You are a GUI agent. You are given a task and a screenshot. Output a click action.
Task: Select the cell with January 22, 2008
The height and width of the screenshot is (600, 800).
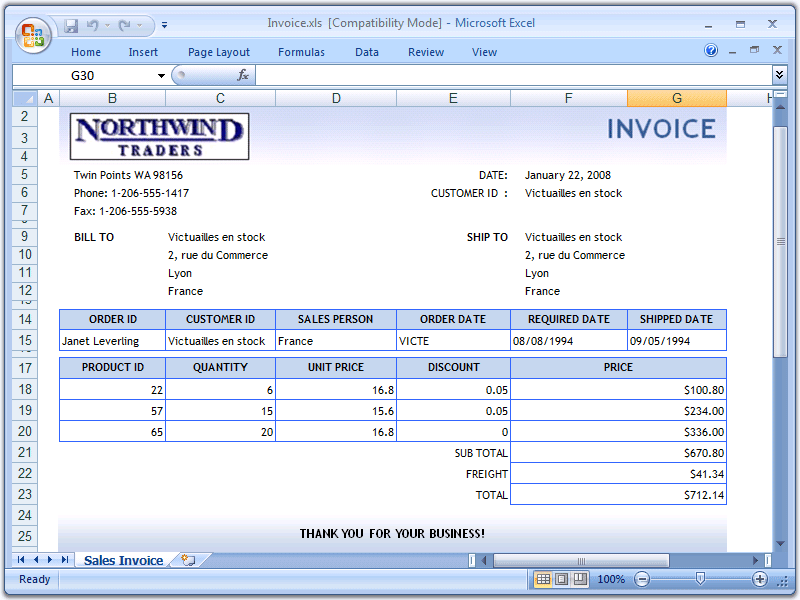click(568, 175)
